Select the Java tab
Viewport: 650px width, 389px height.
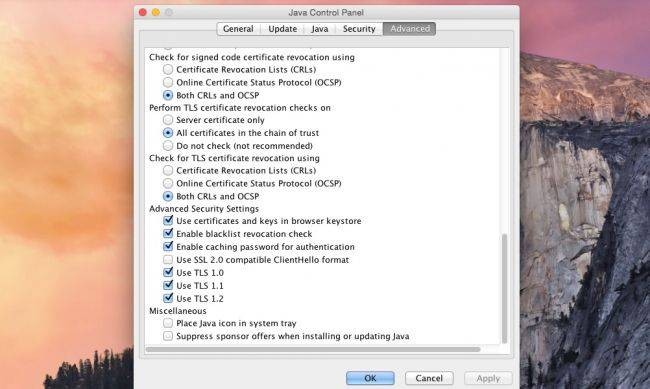(x=320, y=29)
